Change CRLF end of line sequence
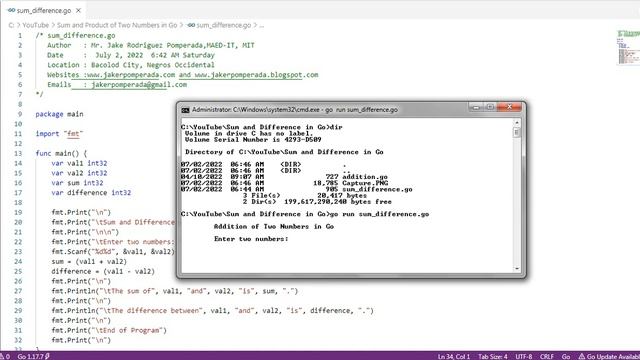Screen dimensions: 640x360 coord(547,356)
